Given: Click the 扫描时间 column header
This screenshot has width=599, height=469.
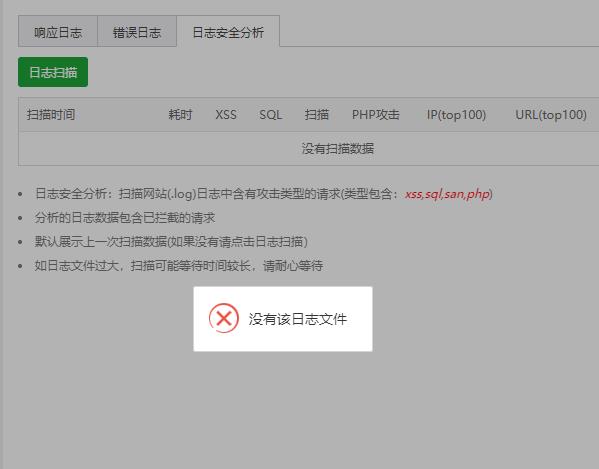Looking at the screenshot, I should point(51,115).
